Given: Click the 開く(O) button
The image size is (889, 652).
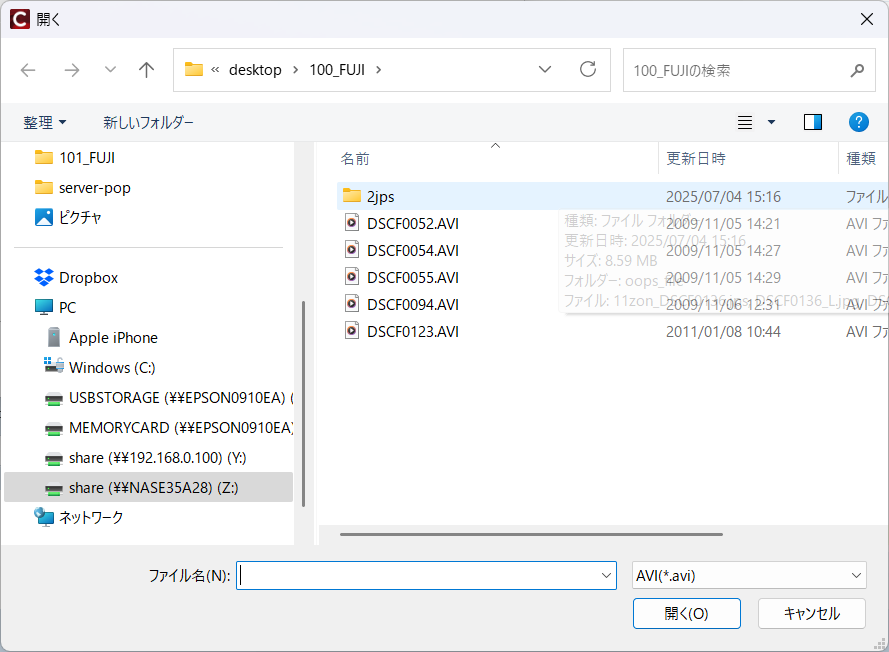Looking at the screenshot, I should click(x=687, y=613).
